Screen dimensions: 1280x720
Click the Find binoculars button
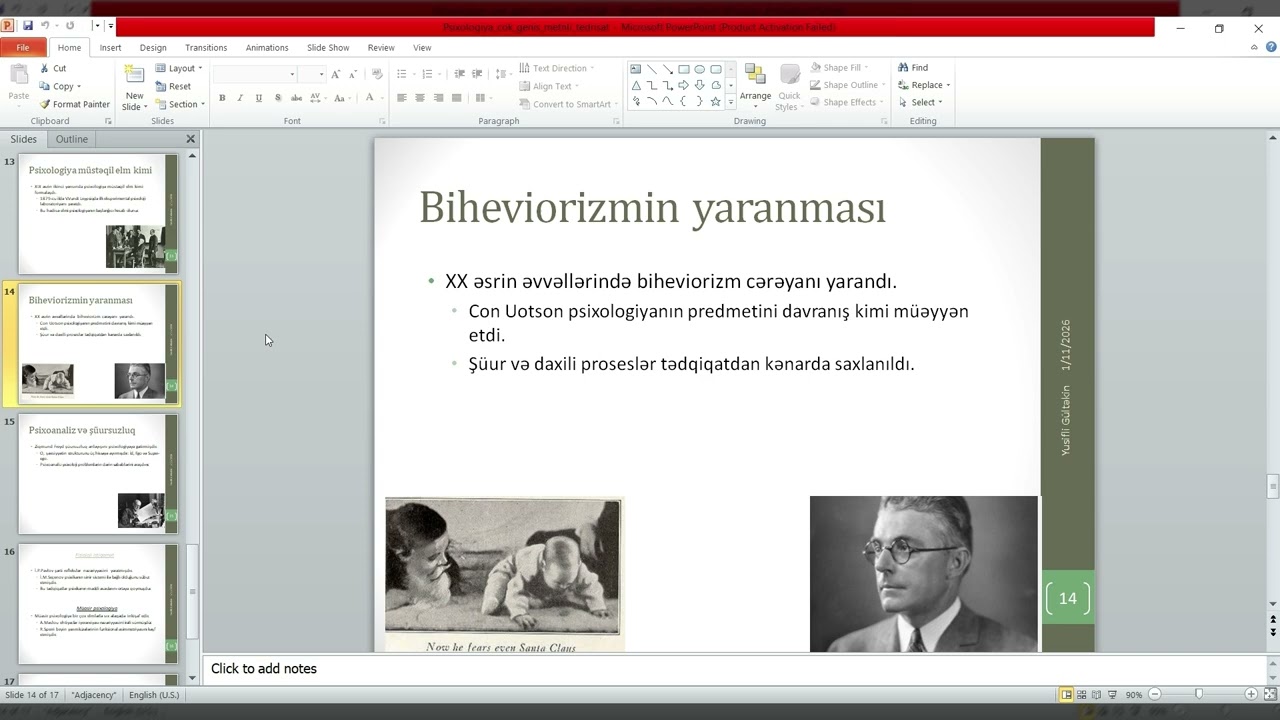coord(913,68)
